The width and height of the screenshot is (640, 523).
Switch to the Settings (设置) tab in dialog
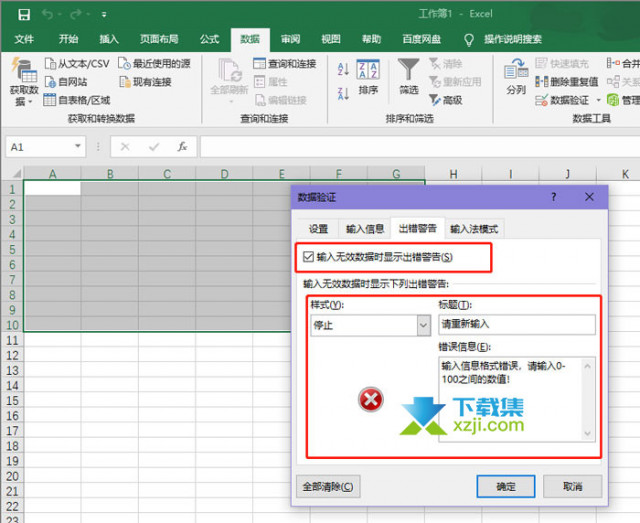[x=318, y=228]
